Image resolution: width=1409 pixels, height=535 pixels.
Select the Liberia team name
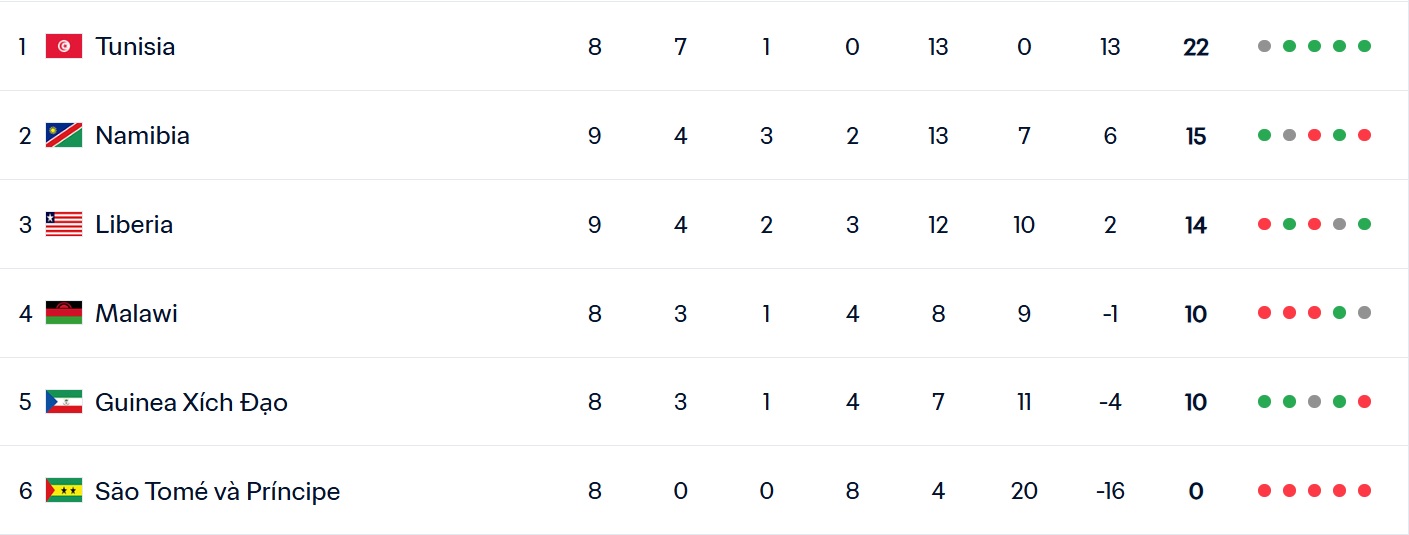pyautogui.click(x=134, y=224)
